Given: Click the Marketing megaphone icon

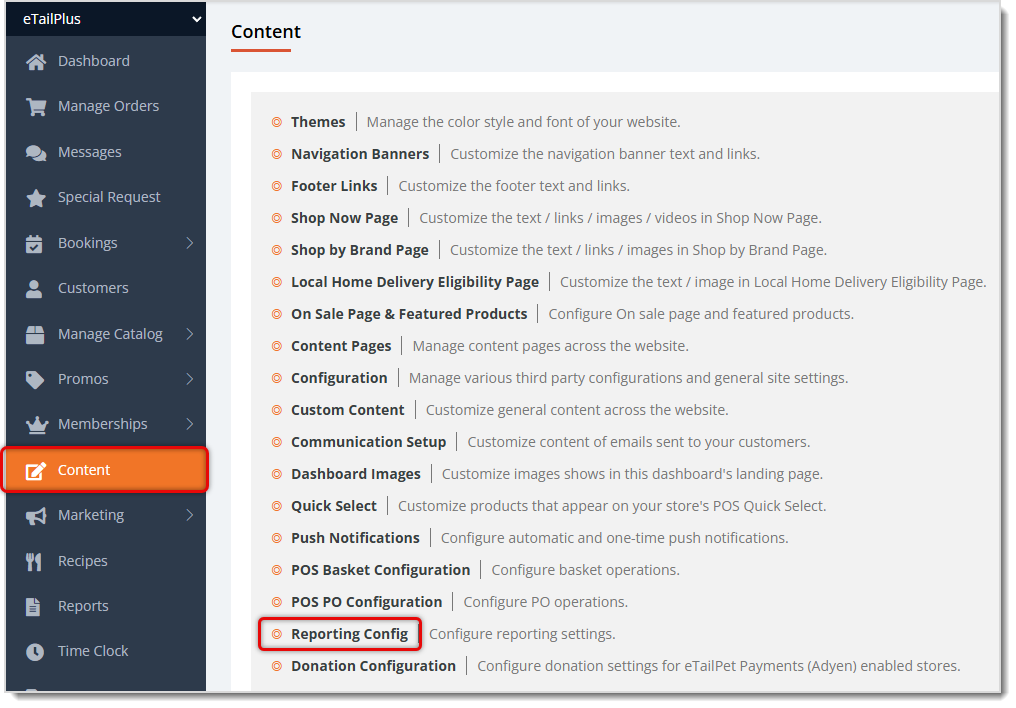Looking at the screenshot, I should pos(36,516).
